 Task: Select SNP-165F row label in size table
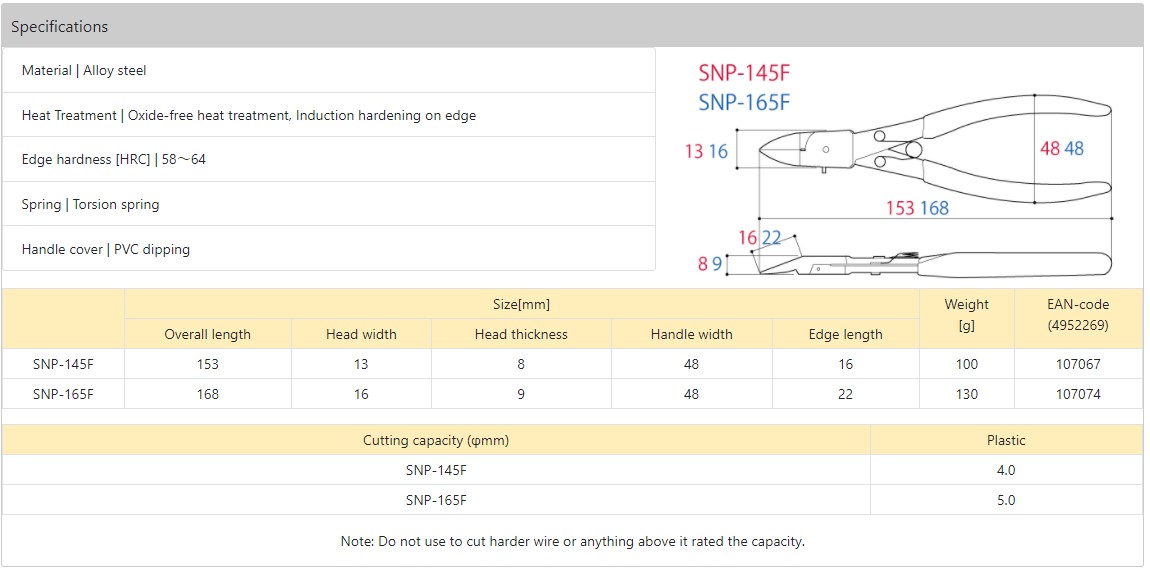pyautogui.click(x=63, y=394)
